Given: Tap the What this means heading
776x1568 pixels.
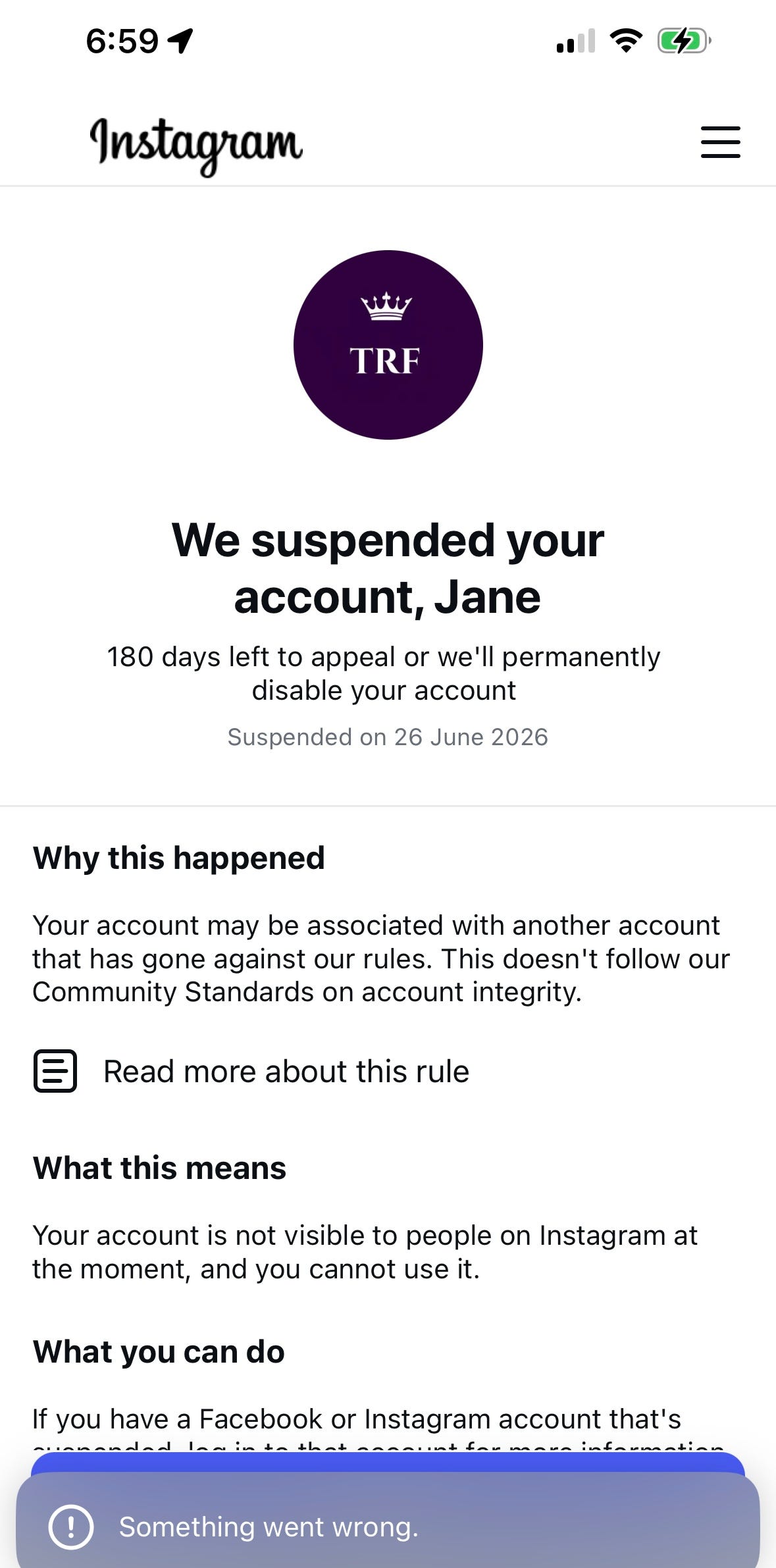Looking at the screenshot, I should 160,1168.
